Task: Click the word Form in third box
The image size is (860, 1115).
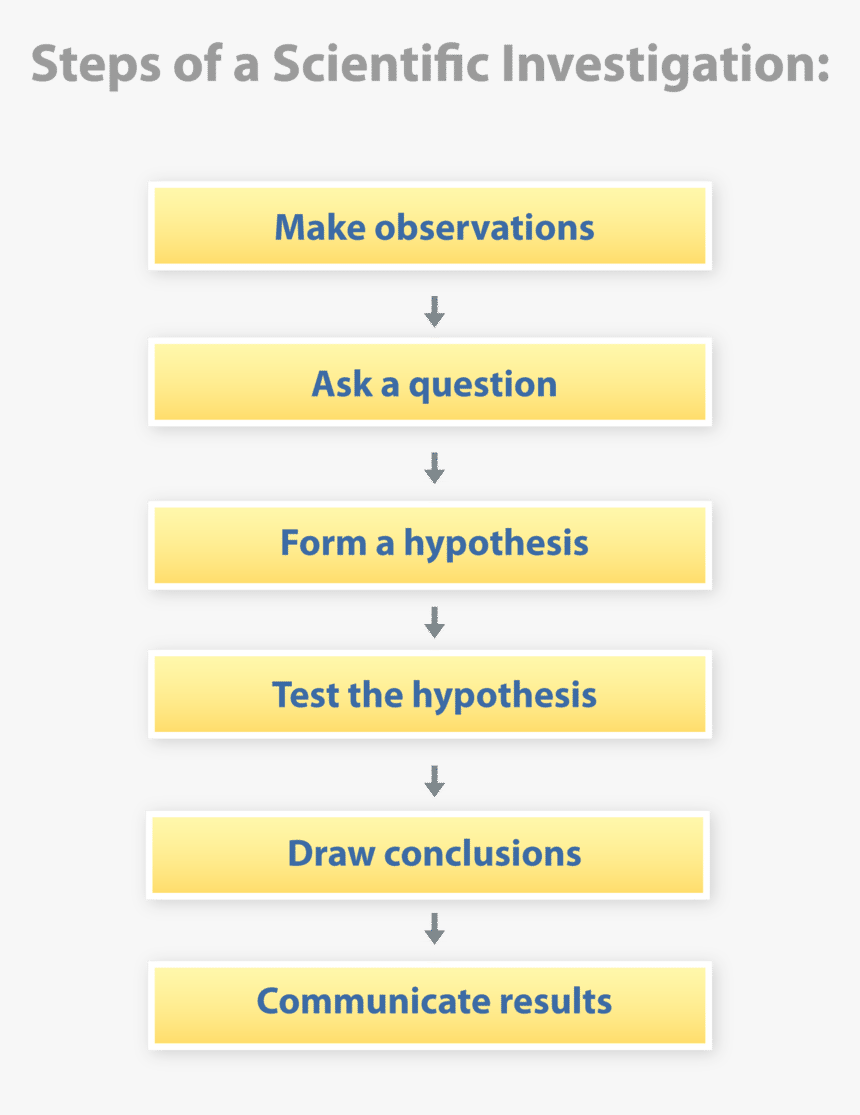Action: coord(324,543)
